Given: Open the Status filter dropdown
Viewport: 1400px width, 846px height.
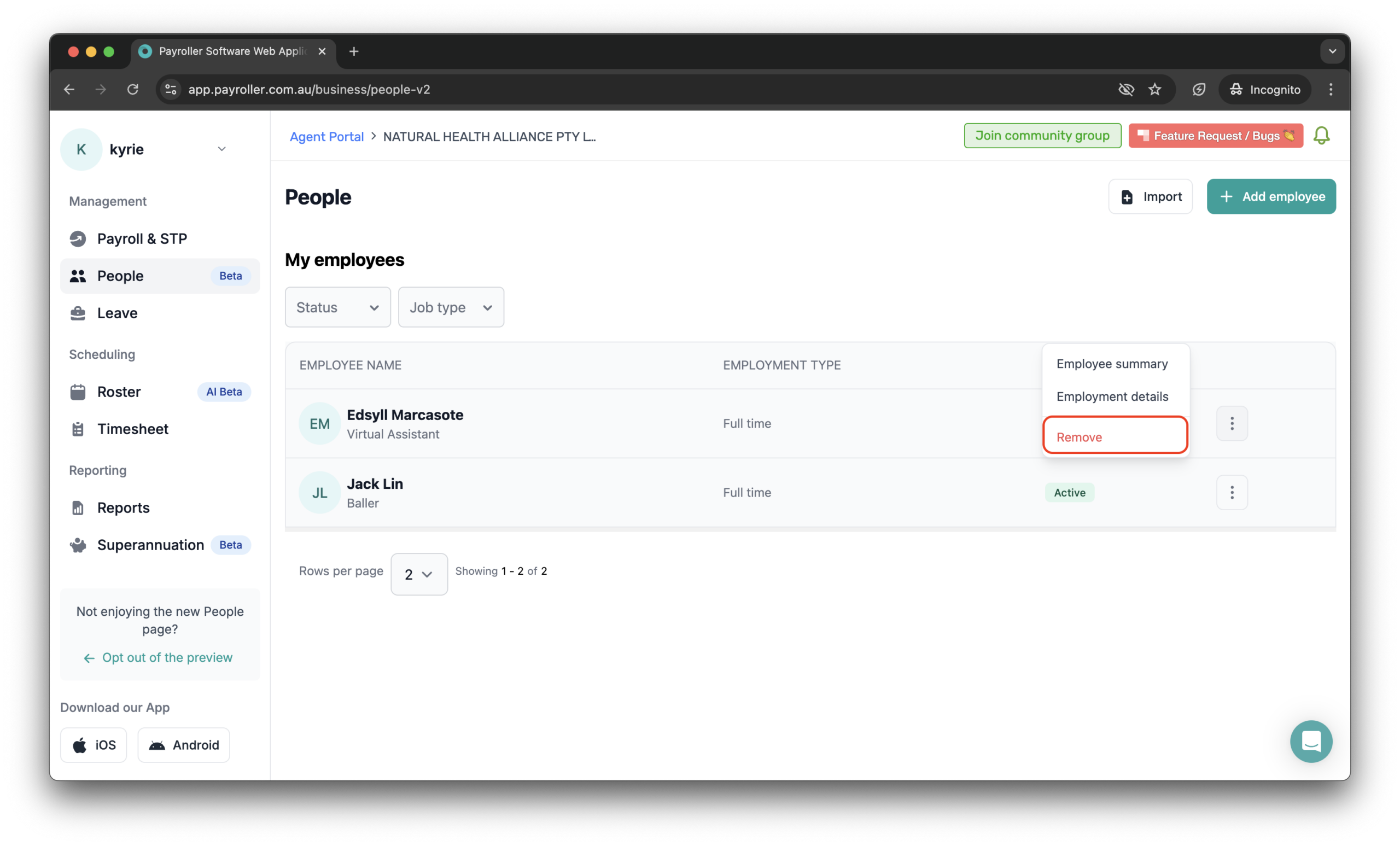Looking at the screenshot, I should coord(337,307).
